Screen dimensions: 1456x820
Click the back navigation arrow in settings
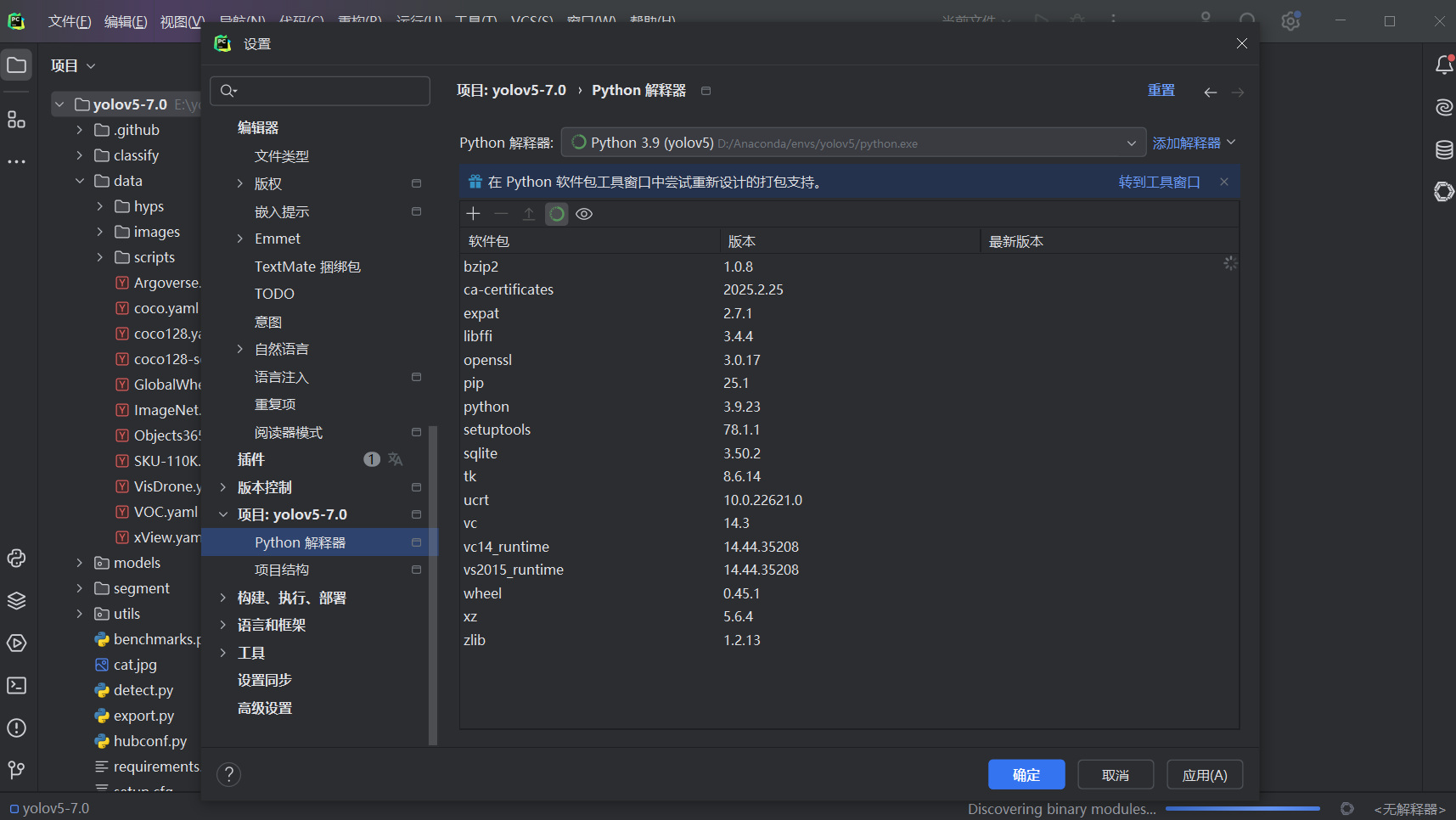(1211, 92)
